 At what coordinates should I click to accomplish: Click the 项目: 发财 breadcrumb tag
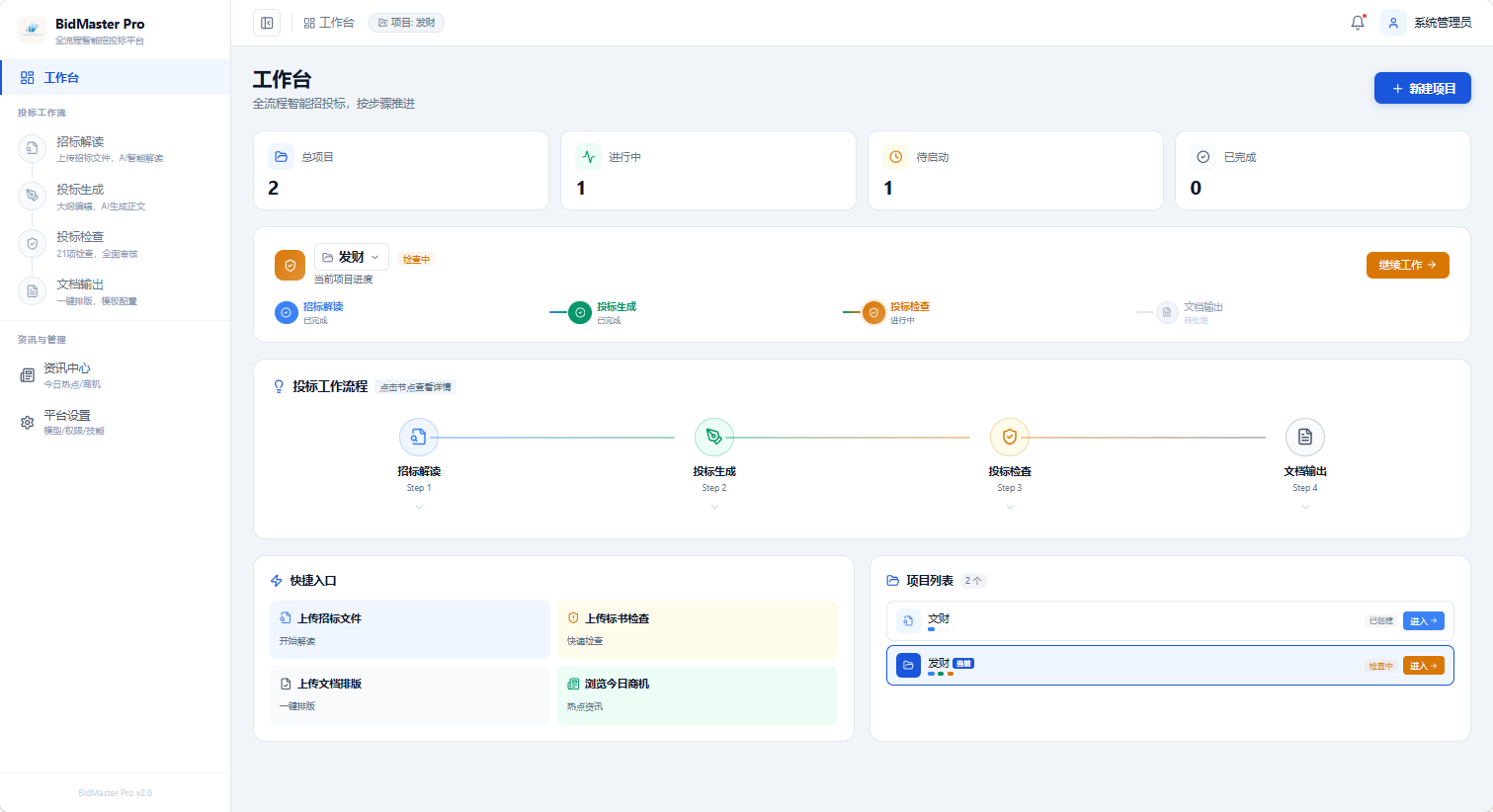(406, 23)
